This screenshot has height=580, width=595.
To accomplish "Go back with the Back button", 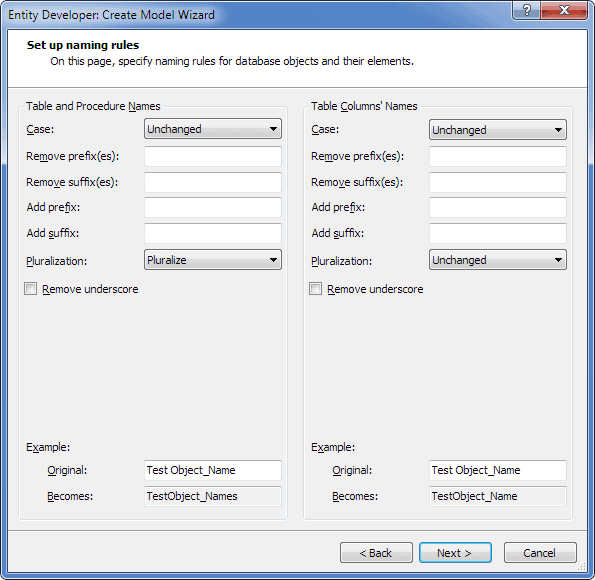I will click(376, 553).
